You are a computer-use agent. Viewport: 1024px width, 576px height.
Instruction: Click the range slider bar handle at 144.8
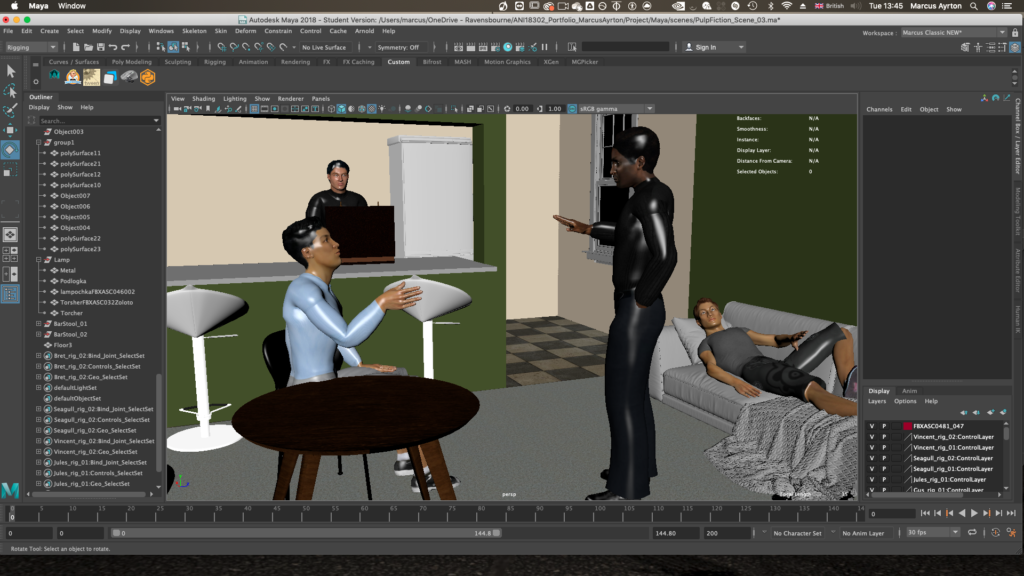(x=497, y=533)
